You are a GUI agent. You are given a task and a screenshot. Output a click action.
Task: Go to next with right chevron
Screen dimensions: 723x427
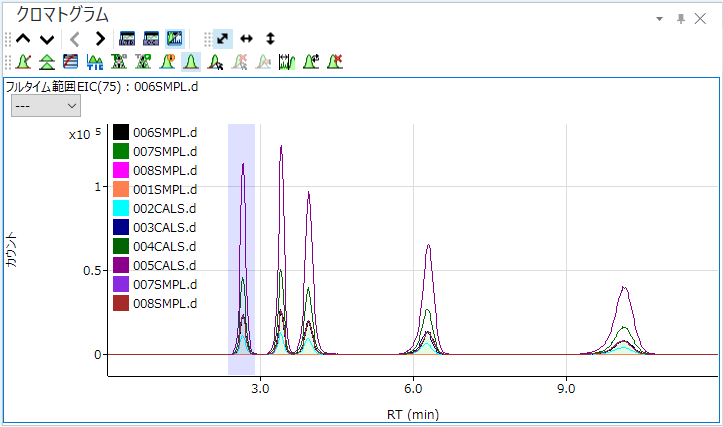tap(100, 39)
